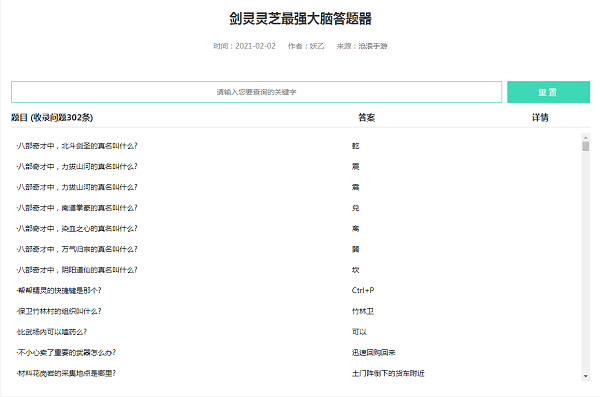Select the question about 材料花岗岩 gathering location
600x397 pixels.
(66, 373)
